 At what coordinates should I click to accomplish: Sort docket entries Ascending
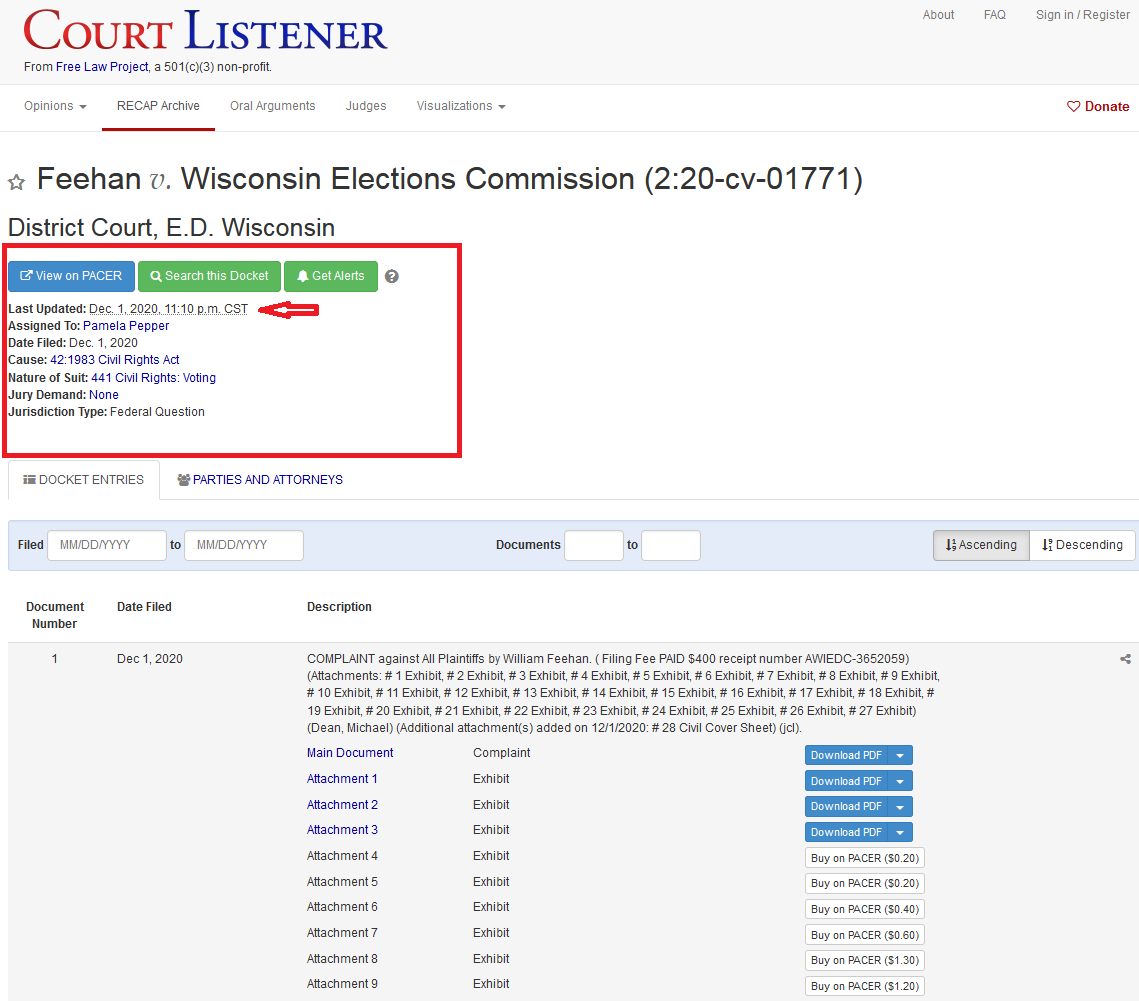pos(981,545)
